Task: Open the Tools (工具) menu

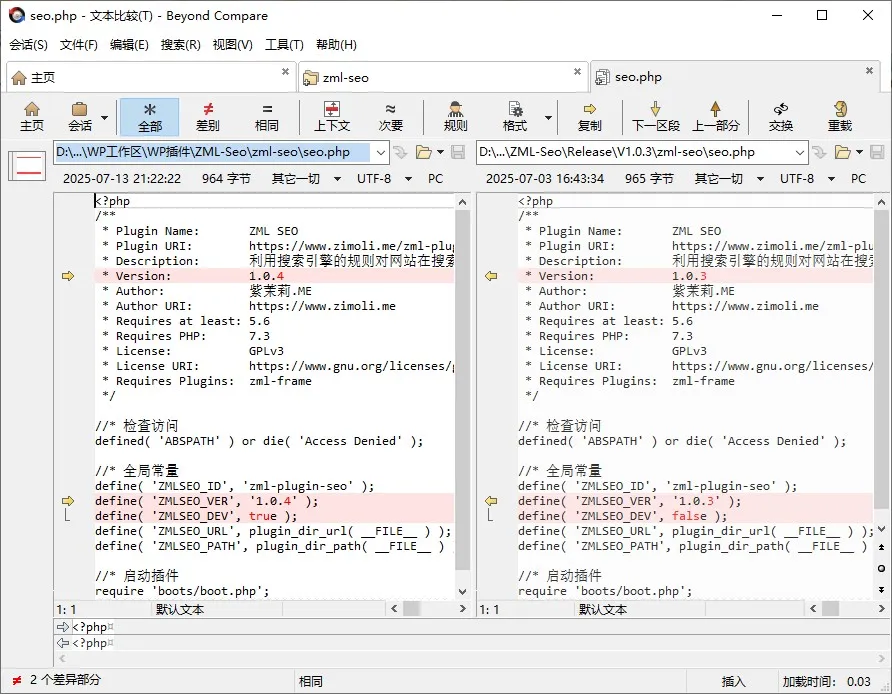Action: pyautogui.click(x=284, y=44)
